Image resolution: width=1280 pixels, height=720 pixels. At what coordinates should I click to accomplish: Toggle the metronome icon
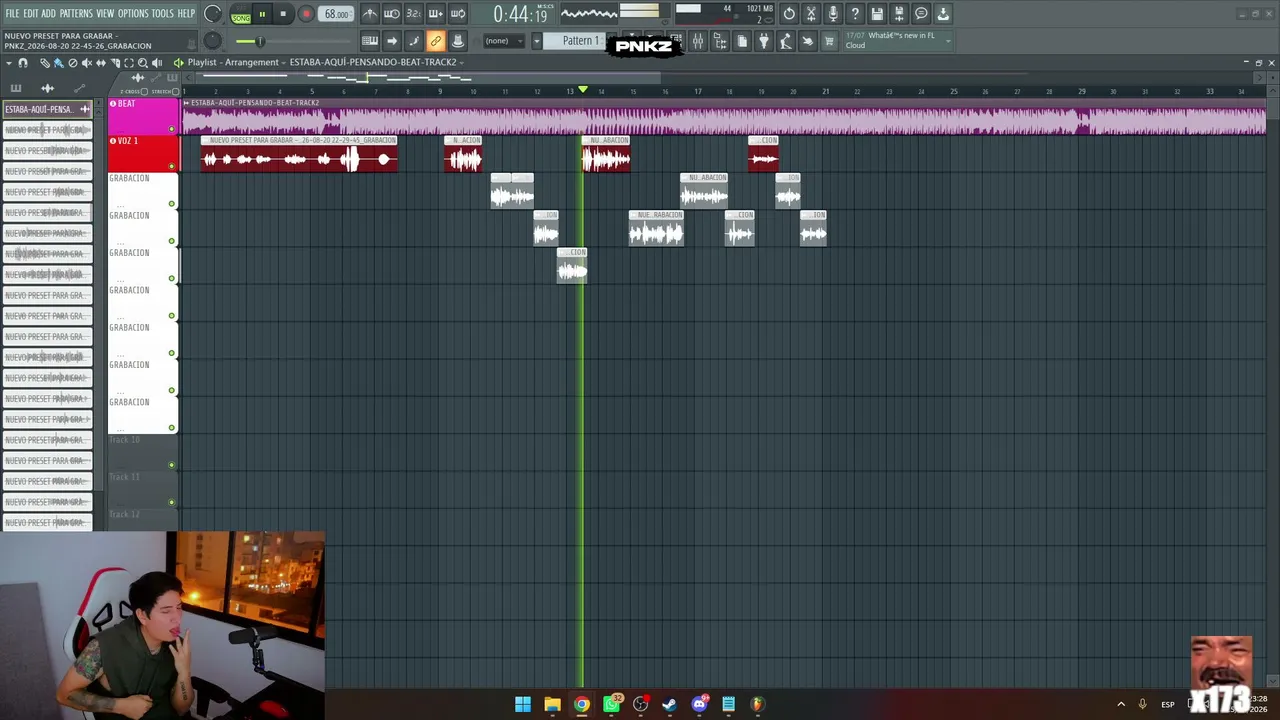pyautogui.click(x=370, y=14)
